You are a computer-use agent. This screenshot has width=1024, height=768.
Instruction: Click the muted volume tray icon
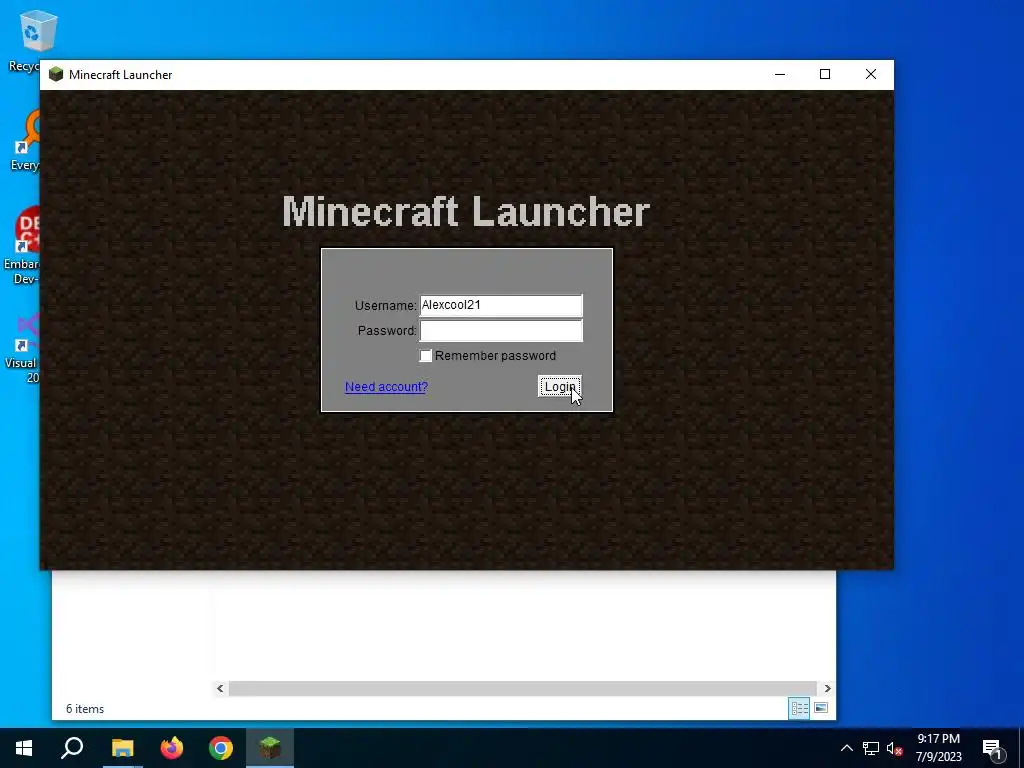(894, 748)
